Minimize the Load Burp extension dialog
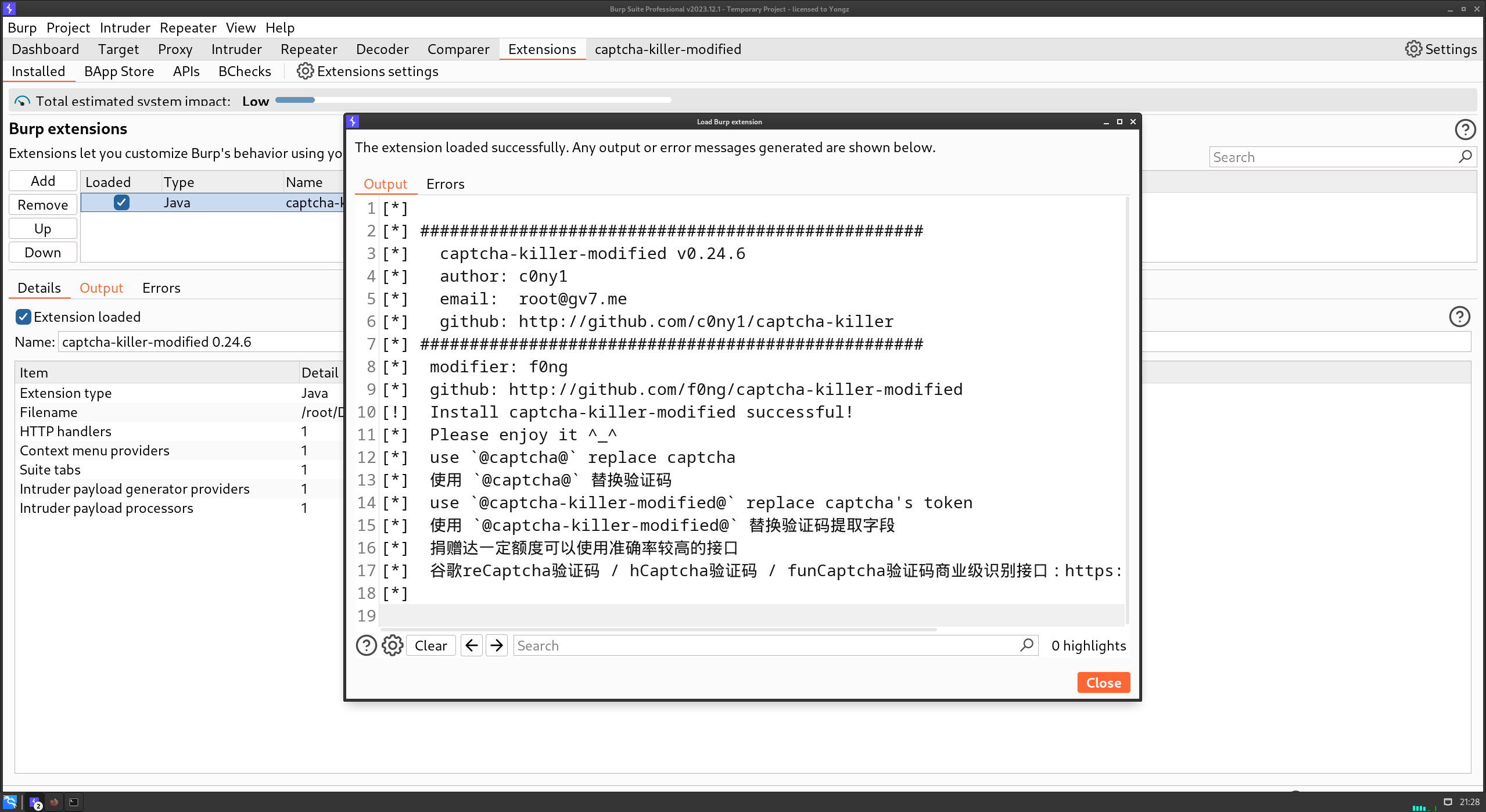Screen dimensions: 1486x812 coord(1106,121)
